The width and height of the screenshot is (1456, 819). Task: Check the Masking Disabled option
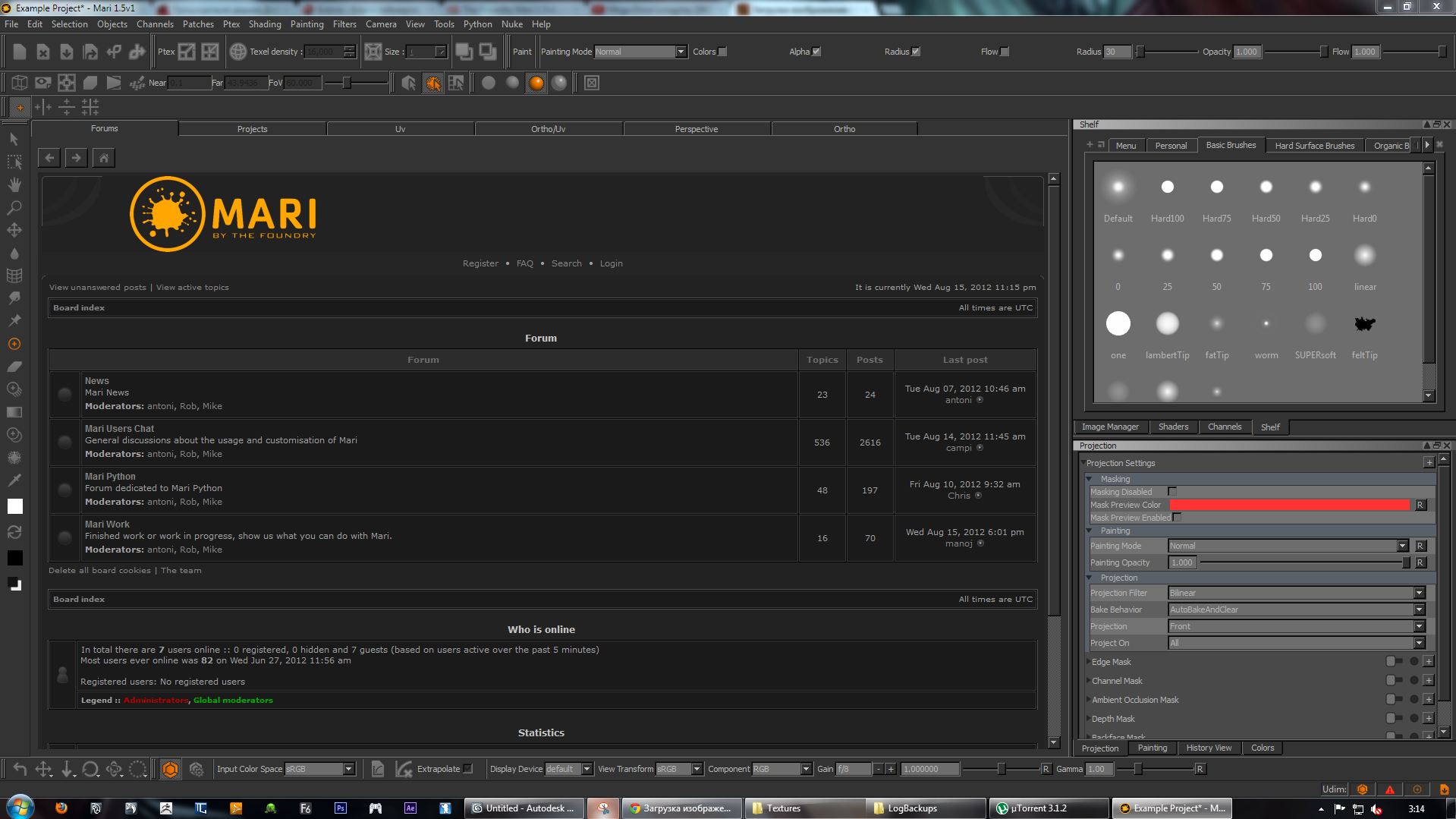[x=1172, y=492]
